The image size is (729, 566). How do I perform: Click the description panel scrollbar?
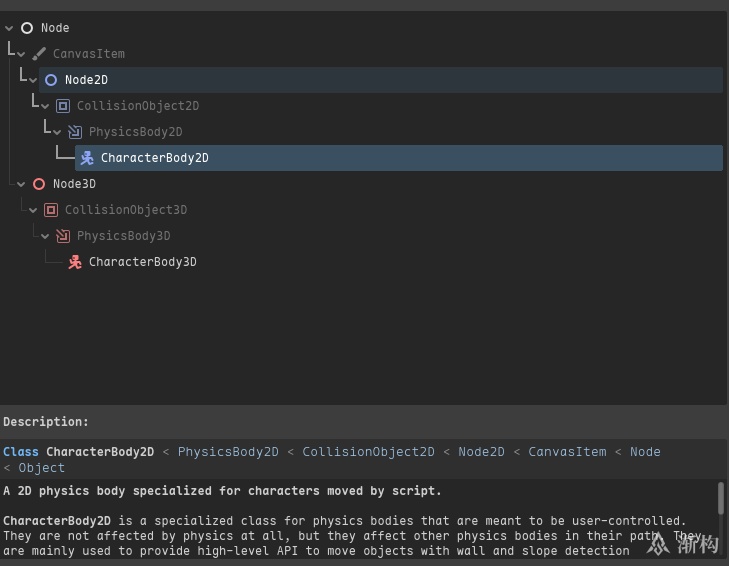click(x=720, y=498)
